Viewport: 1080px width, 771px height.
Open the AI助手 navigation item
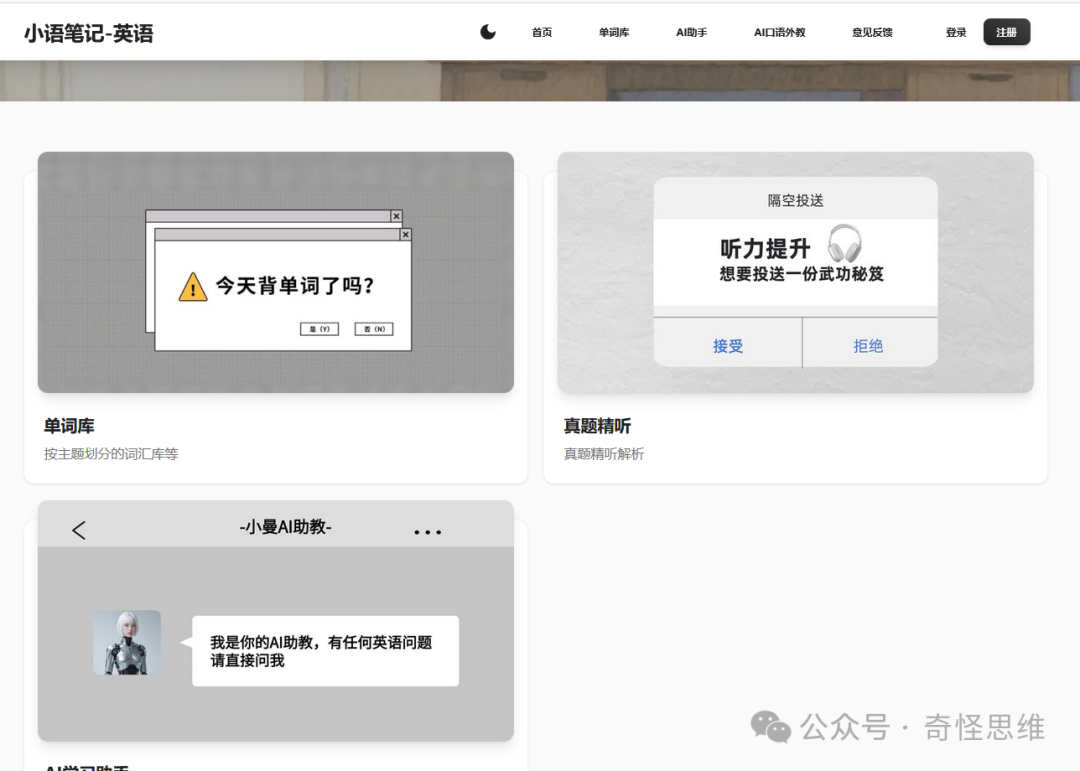(690, 32)
